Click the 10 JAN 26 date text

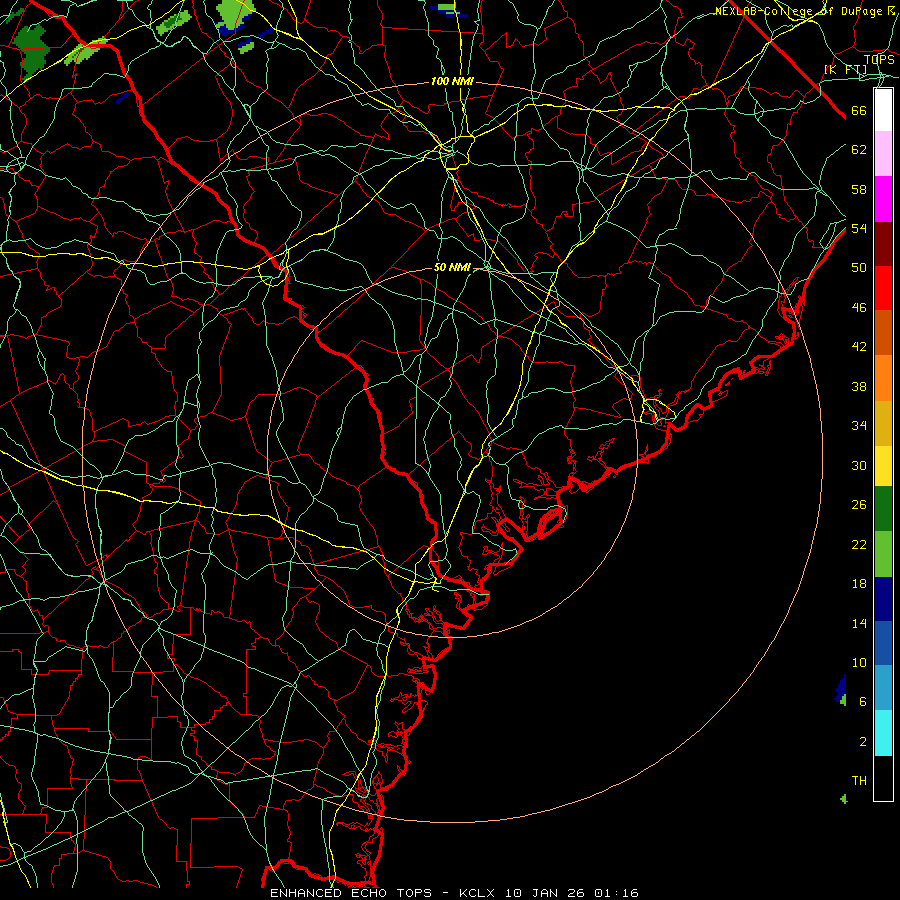coord(546,893)
